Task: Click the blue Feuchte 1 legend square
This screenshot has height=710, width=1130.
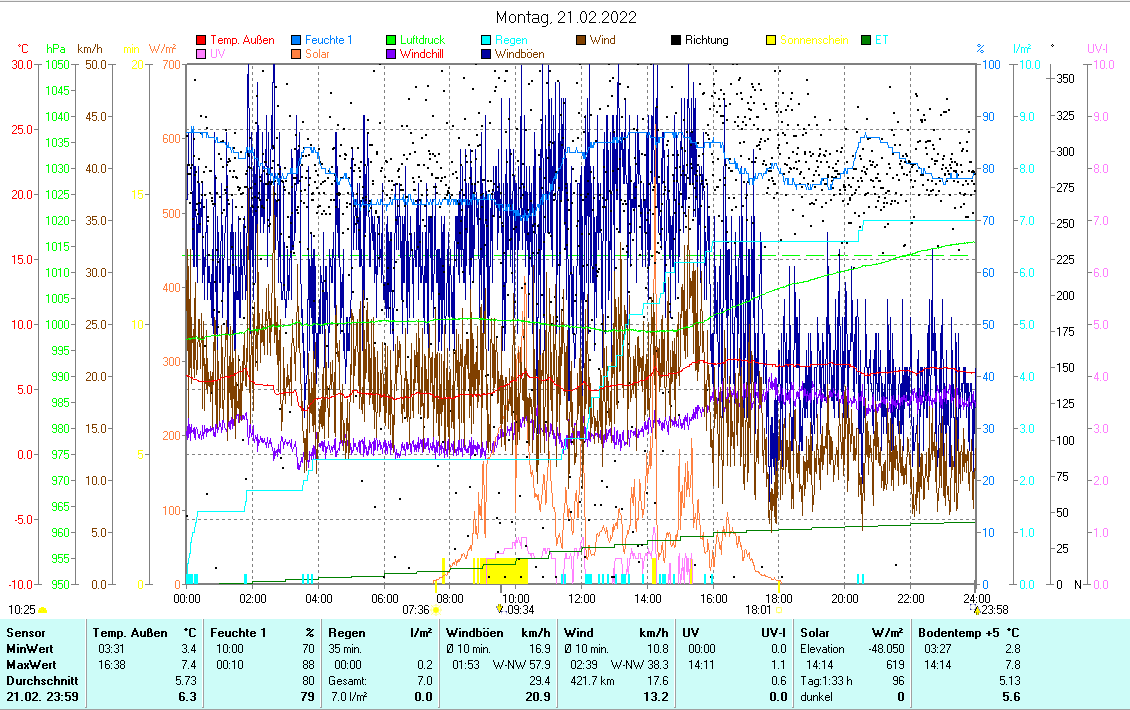Action: coord(297,41)
